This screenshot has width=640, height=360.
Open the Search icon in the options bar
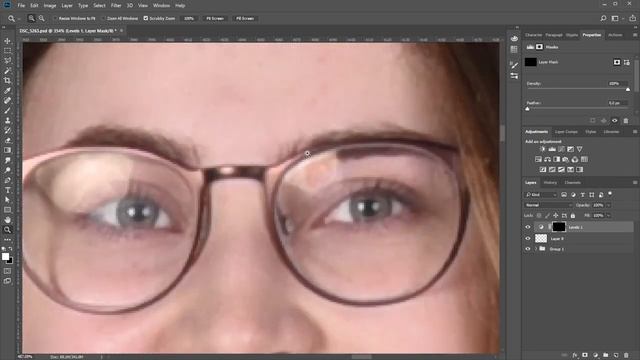tap(603, 18)
